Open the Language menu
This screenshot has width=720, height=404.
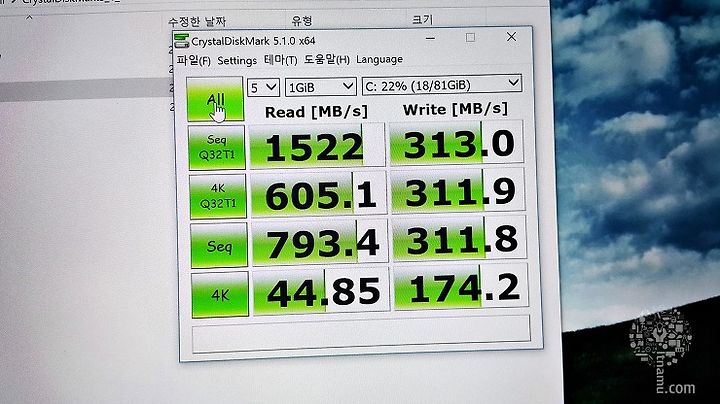tap(379, 59)
